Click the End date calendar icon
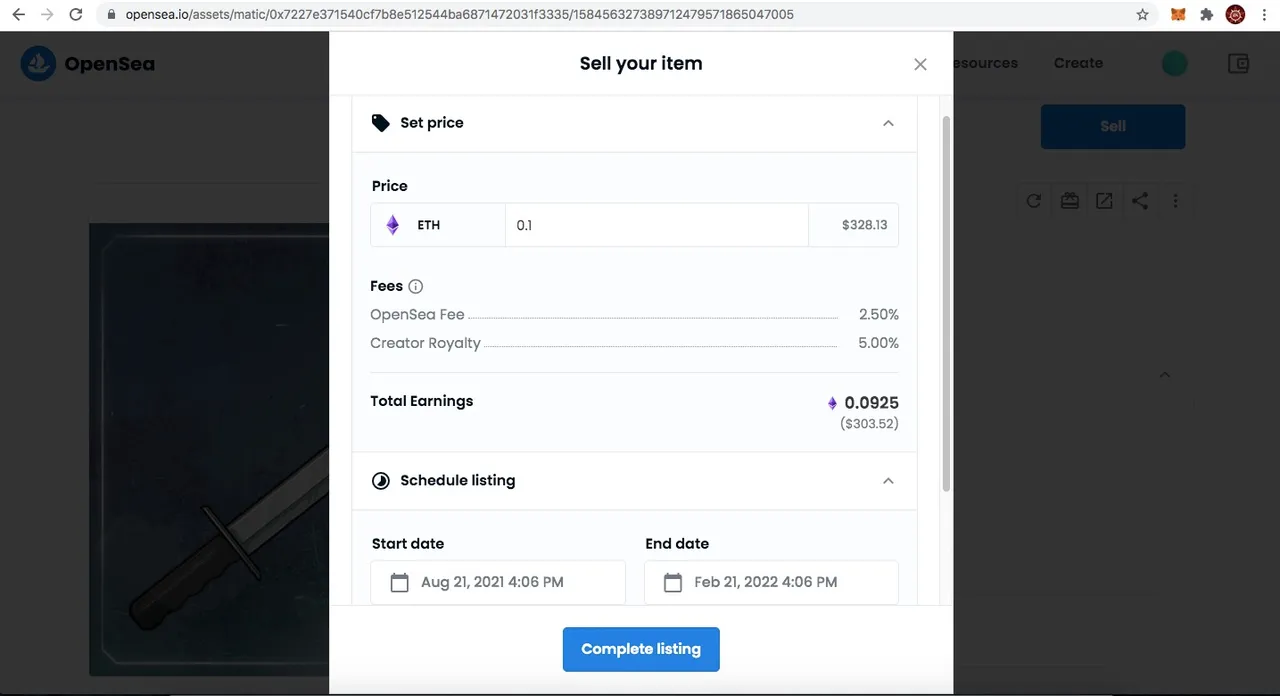Screen dimensions: 1280x696 673,582
